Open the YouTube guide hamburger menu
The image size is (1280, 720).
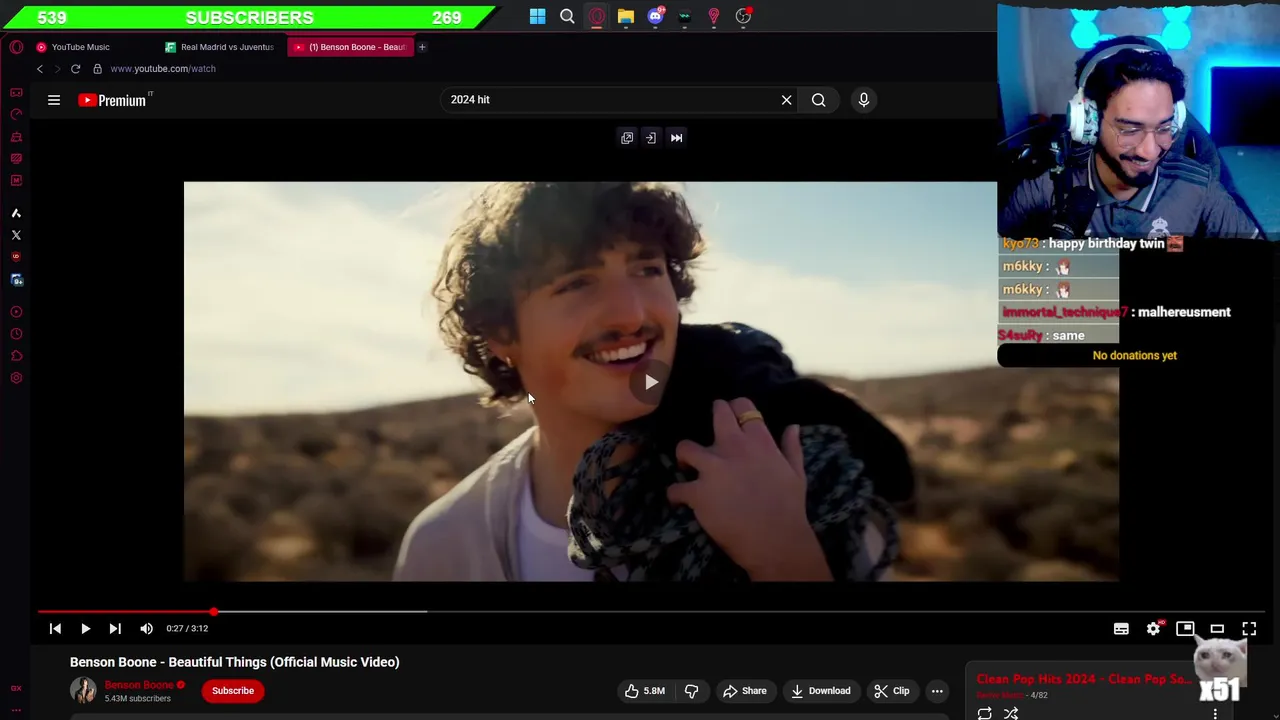tap(54, 100)
